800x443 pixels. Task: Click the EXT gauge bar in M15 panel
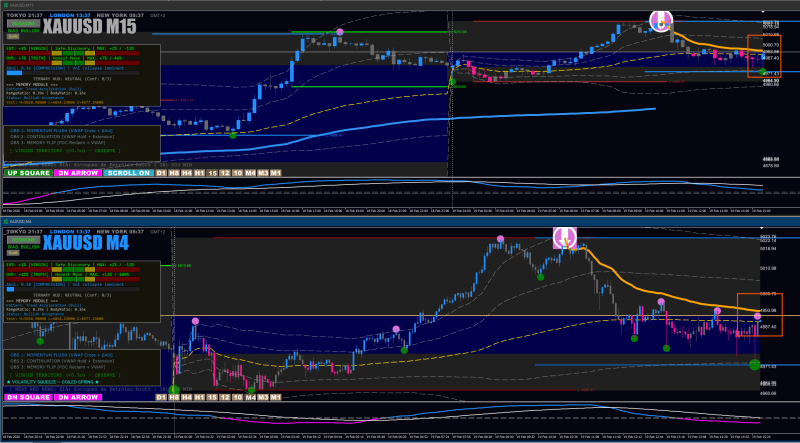tap(73, 53)
